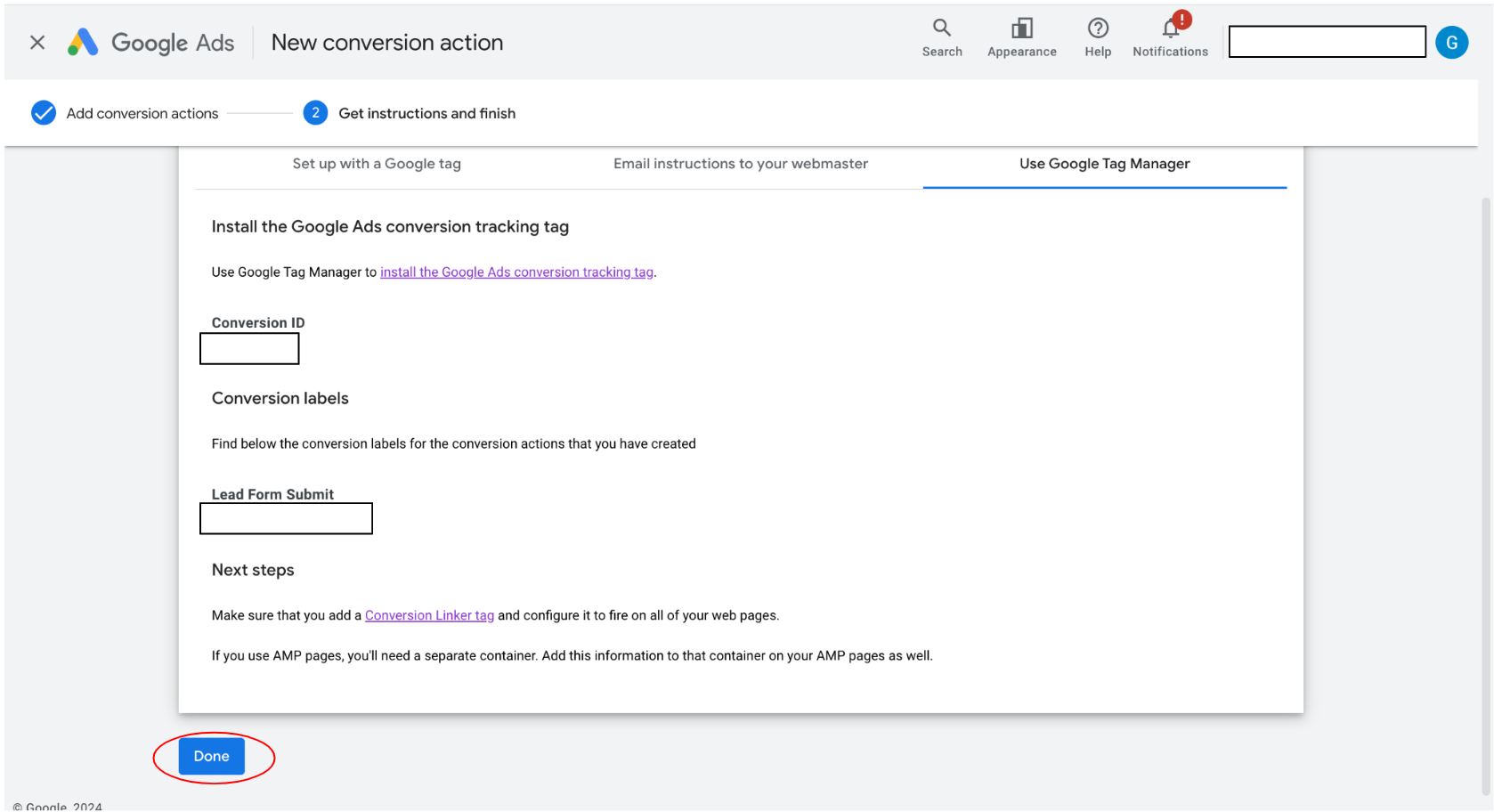Click the completed step checkmark icon
Image resolution: width=1494 pixels, height=812 pixels.
click(44, 113)
